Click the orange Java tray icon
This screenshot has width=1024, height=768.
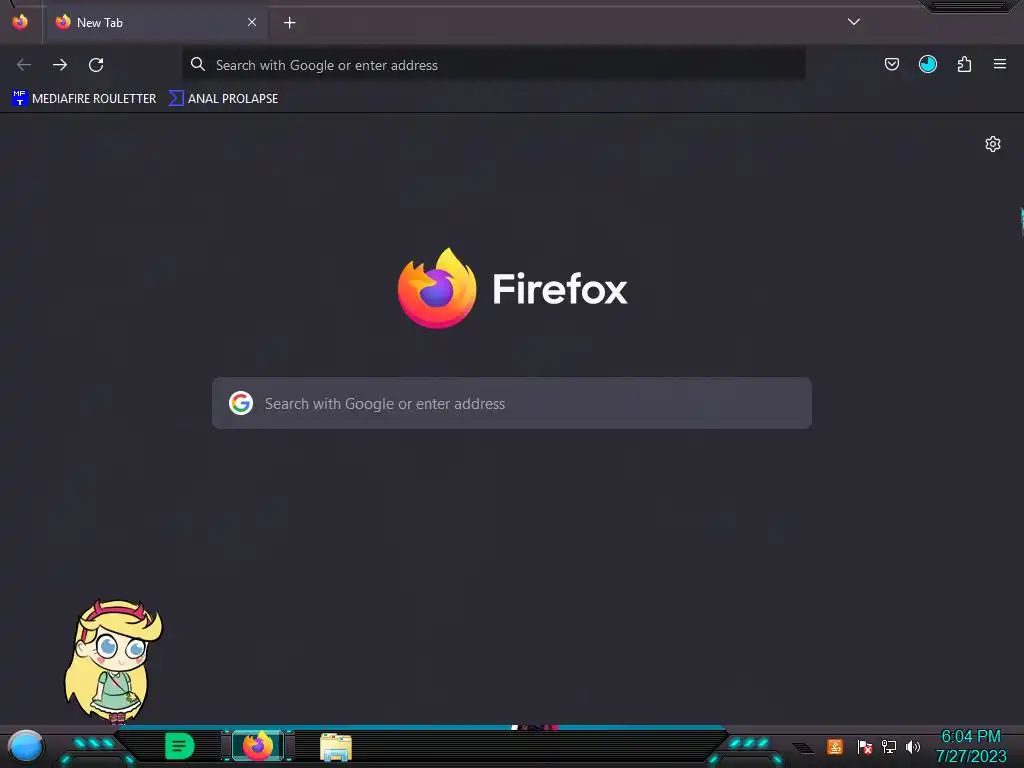click(835, 746)
